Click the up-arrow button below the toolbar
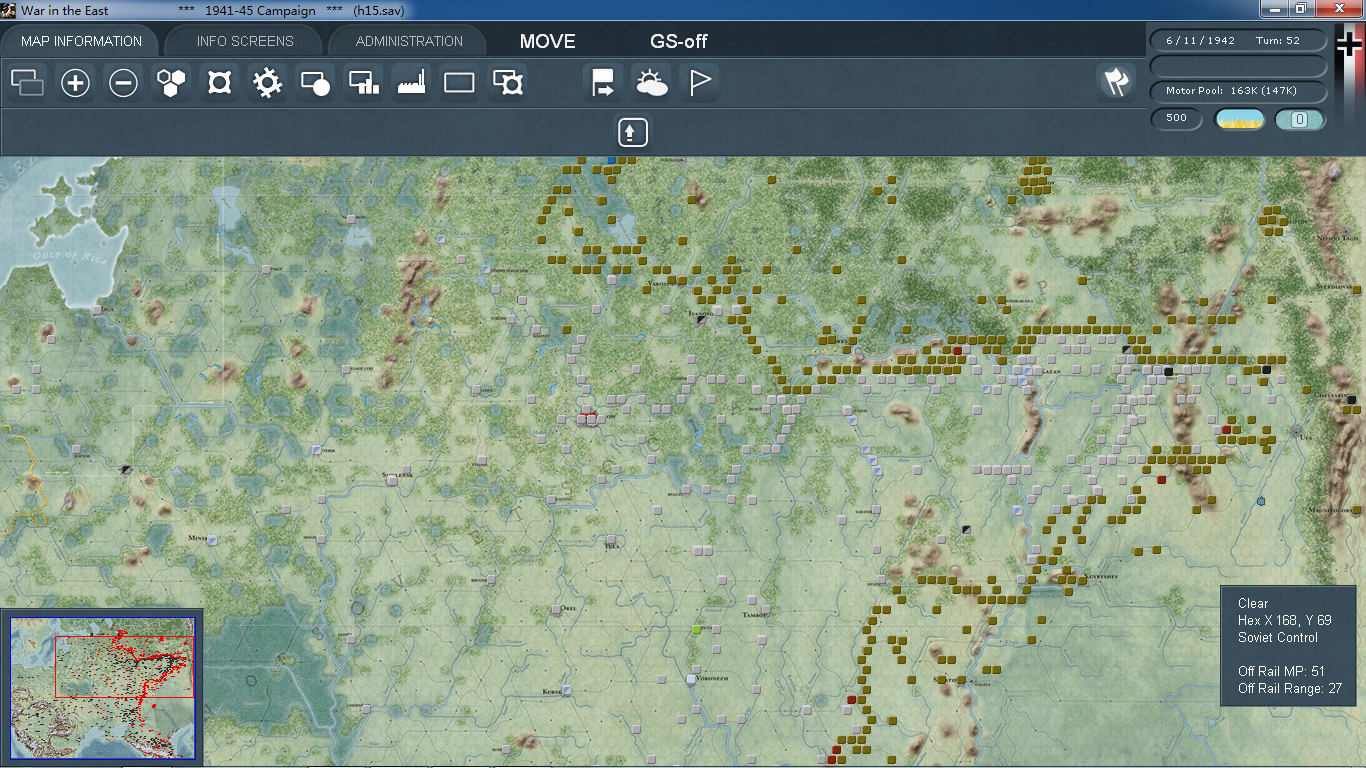 pos(633,132)
